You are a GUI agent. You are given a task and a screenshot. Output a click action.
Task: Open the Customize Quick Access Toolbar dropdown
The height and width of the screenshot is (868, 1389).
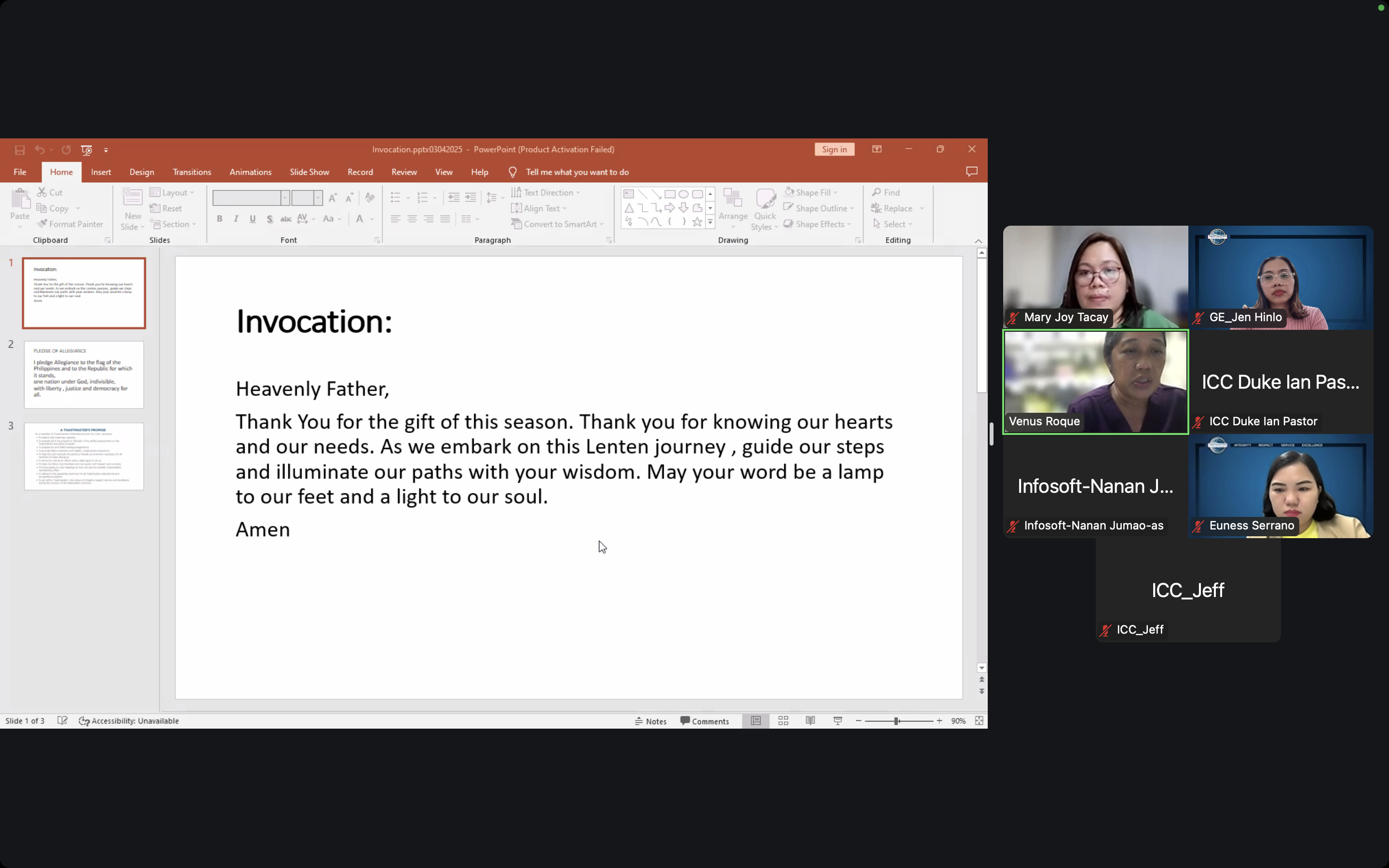tap(106, 150)
